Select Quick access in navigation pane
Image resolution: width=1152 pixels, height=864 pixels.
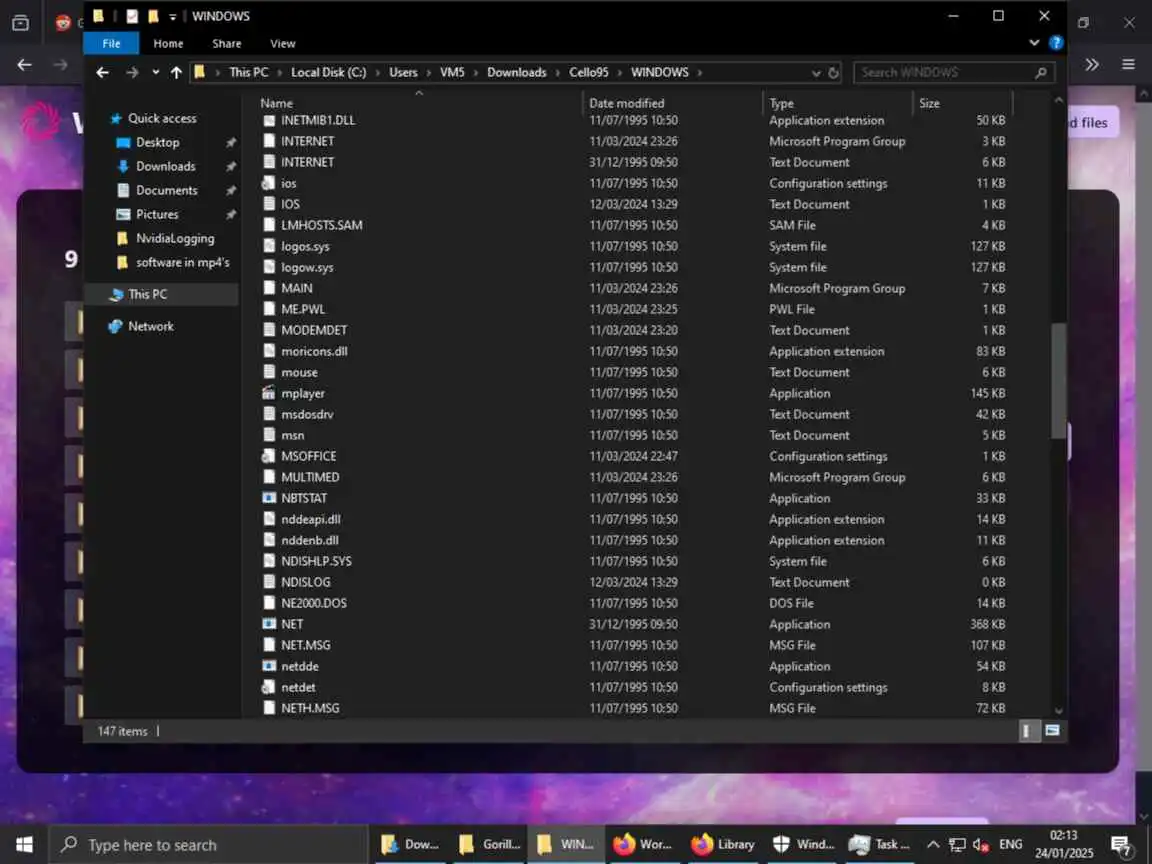[x=162, y=118]
